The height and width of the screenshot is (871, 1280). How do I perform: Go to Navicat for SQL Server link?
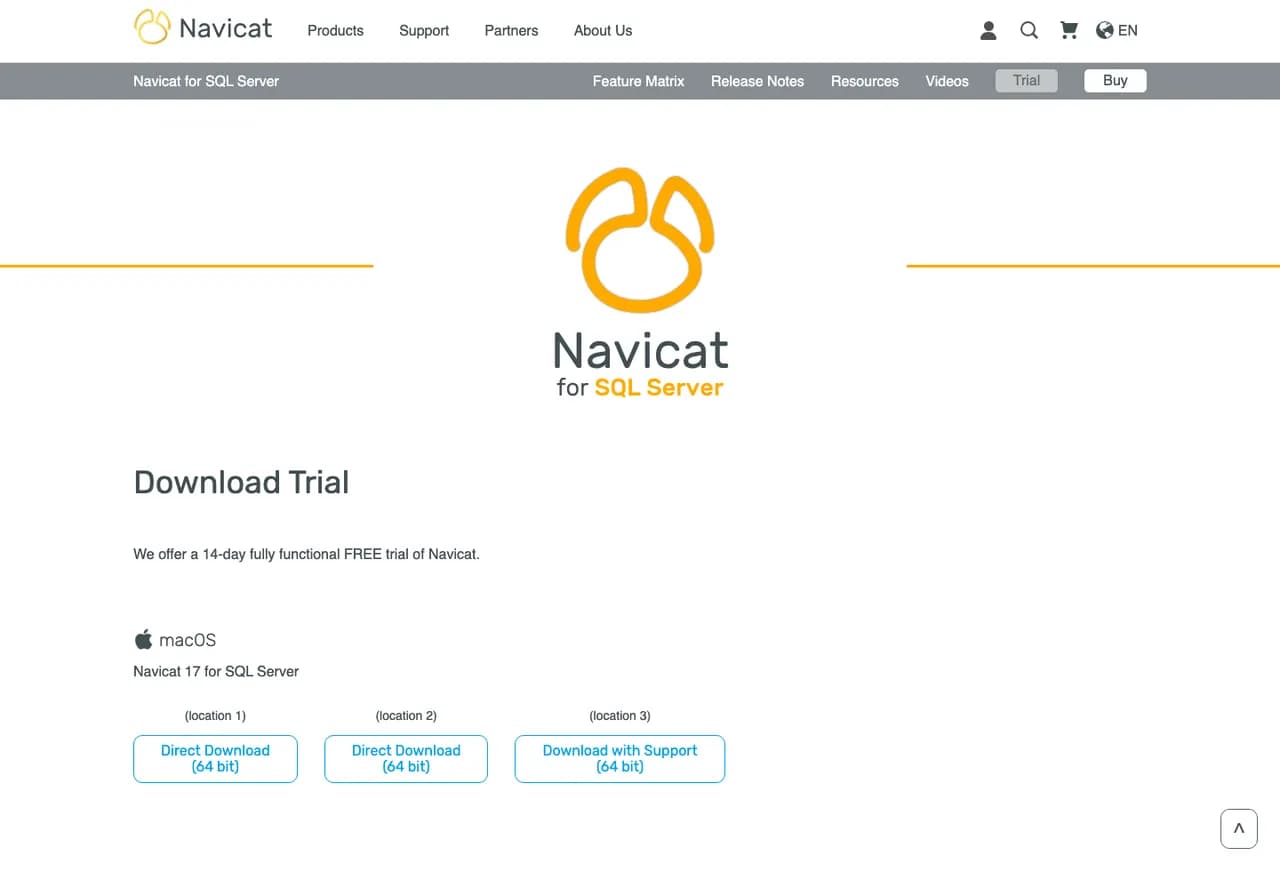point(206,81)
